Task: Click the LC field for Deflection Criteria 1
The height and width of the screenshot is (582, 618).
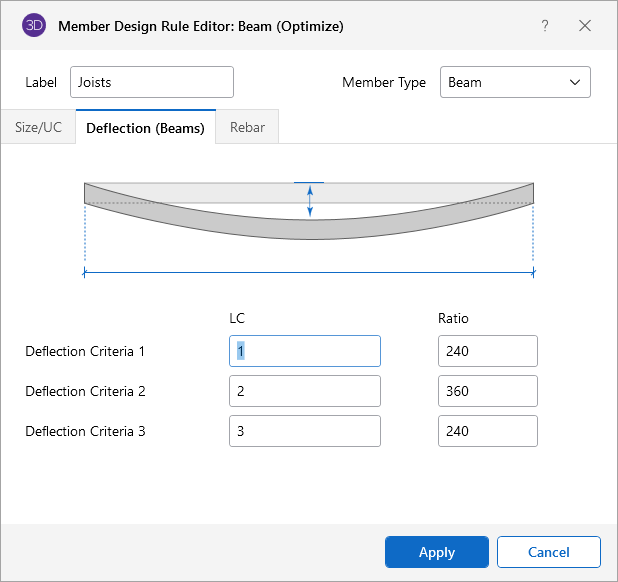Action: [x=304, y=351]
